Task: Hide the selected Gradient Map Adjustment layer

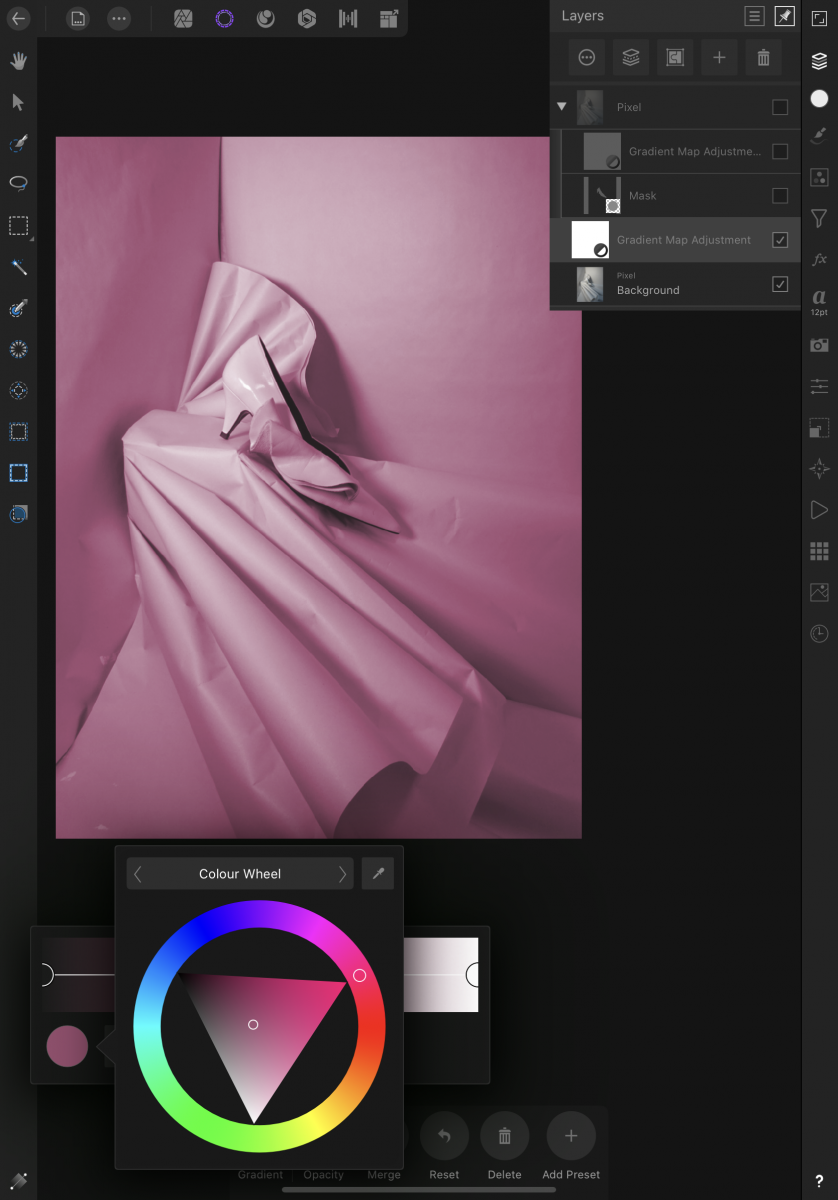Action: tap(780, 240)
